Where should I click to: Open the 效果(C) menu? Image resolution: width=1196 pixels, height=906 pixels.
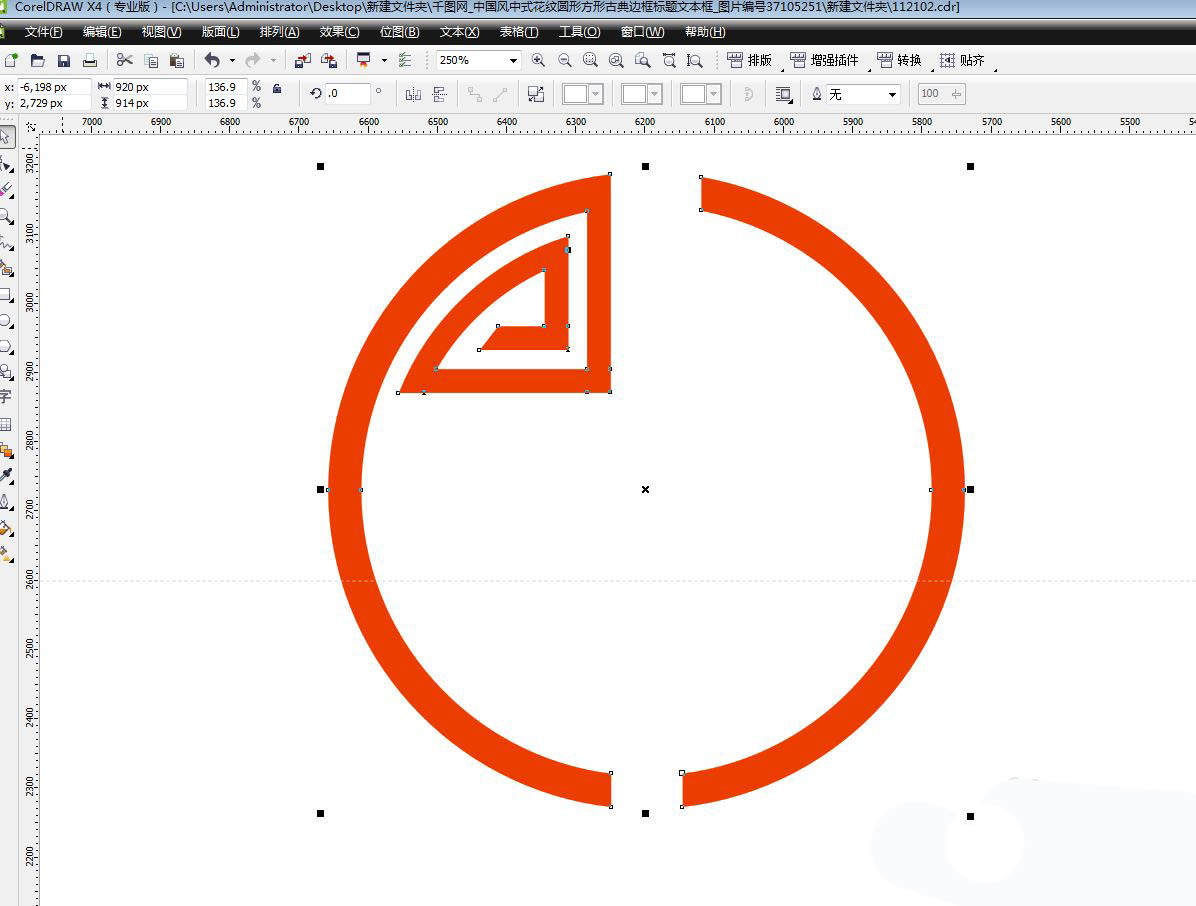click(x=339, y=32)
